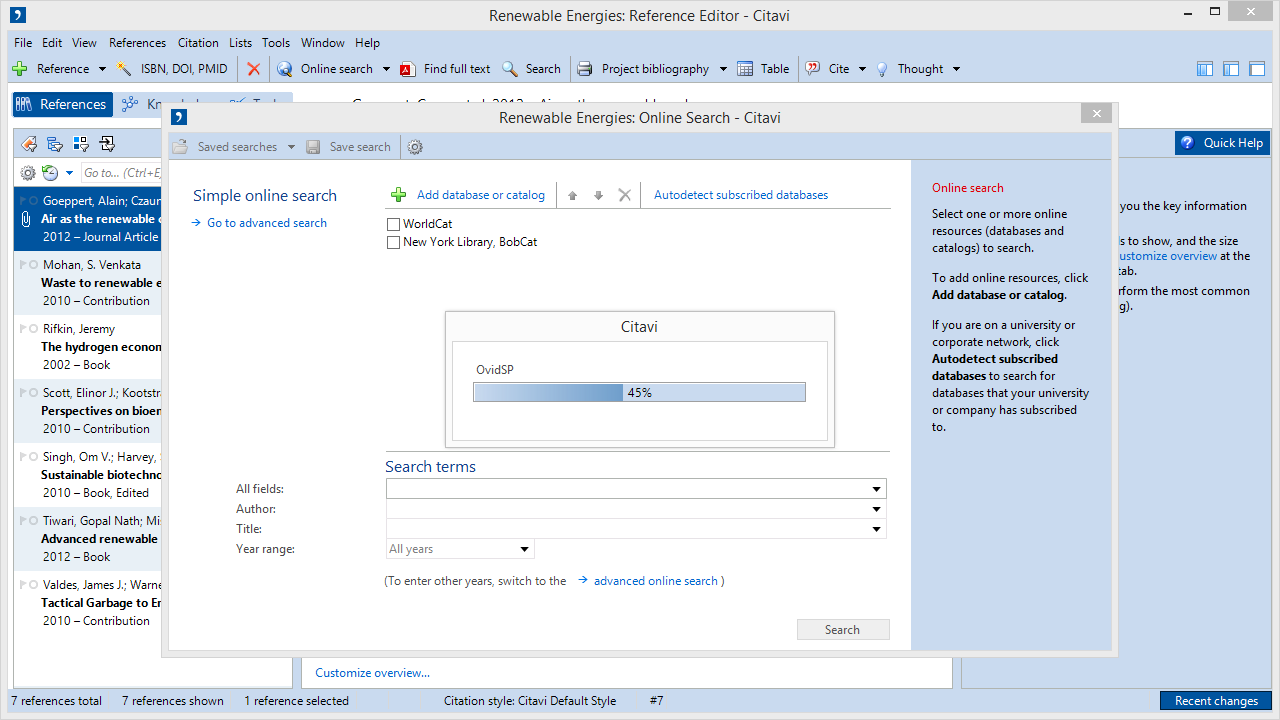Screen dimensions: 1280x720
Task: Open the Help menu
Action: coord(367,43)
